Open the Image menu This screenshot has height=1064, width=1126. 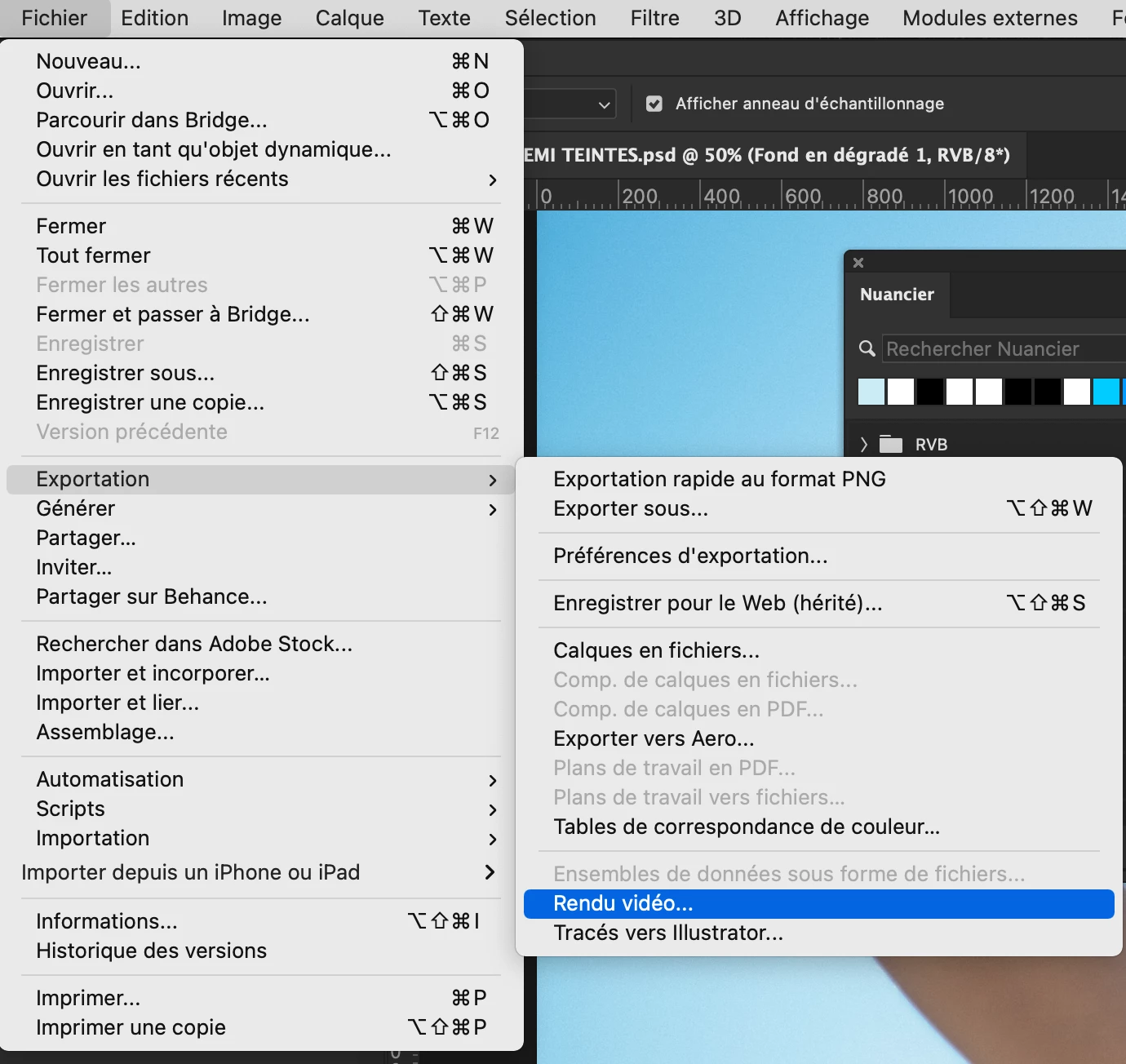(252, 18)
